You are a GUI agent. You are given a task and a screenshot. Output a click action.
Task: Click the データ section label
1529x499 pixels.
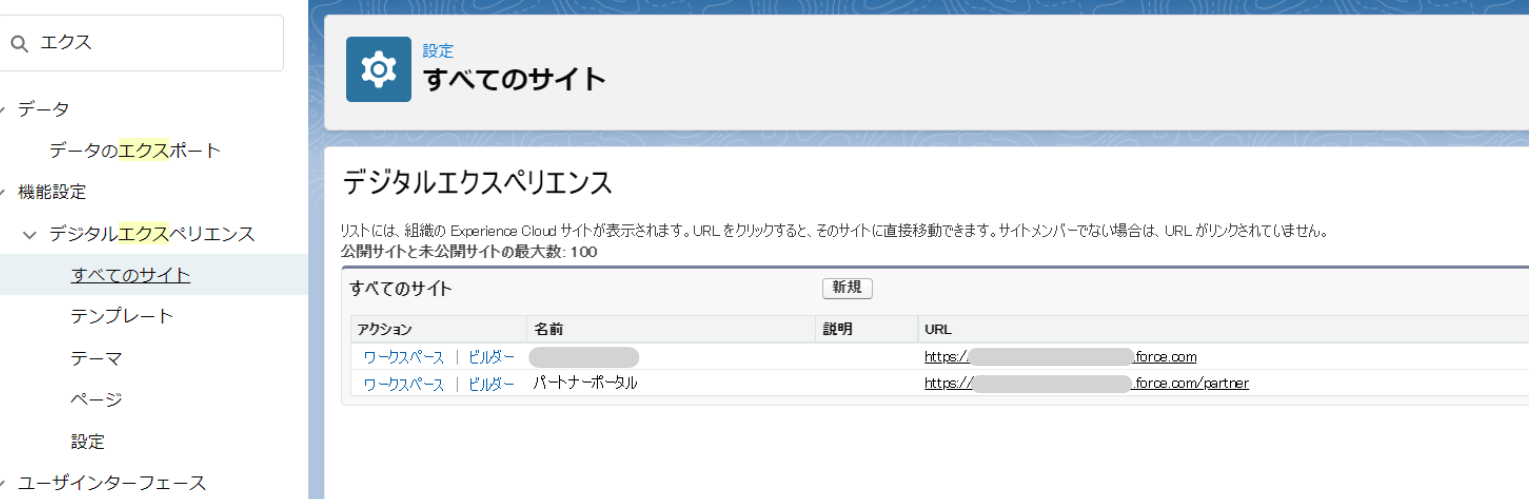coord(44,109)
